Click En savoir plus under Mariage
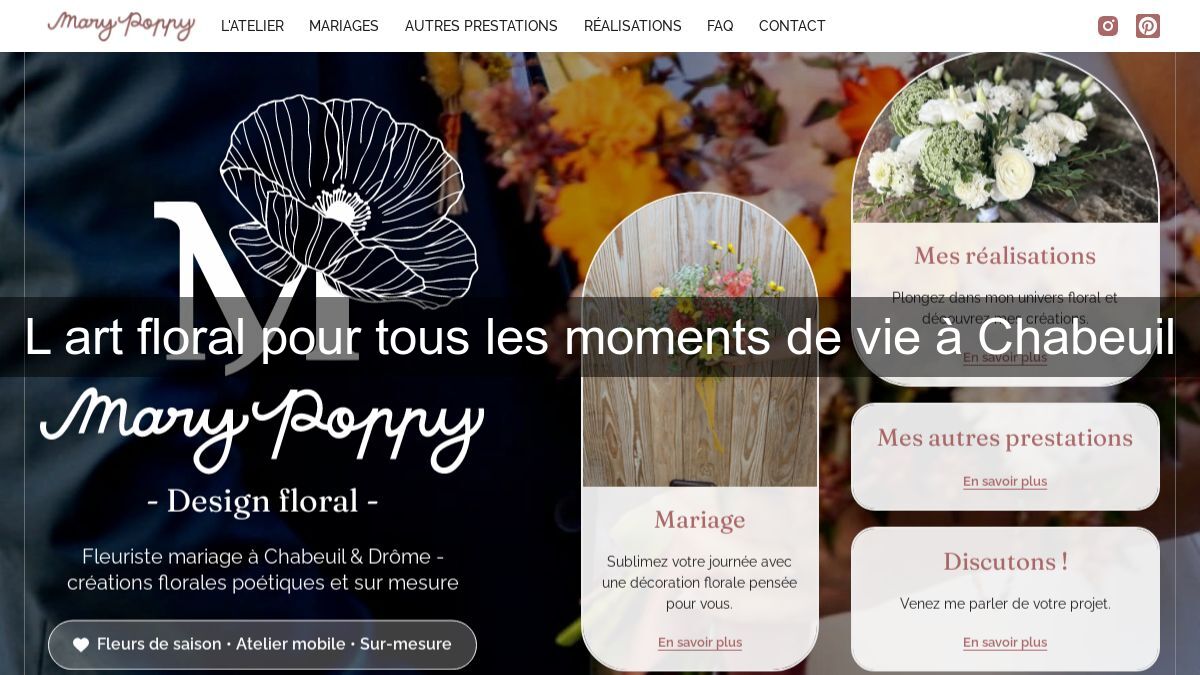Image resolution: width=1200 pixels, height=675 pixels. pos(700,642)
